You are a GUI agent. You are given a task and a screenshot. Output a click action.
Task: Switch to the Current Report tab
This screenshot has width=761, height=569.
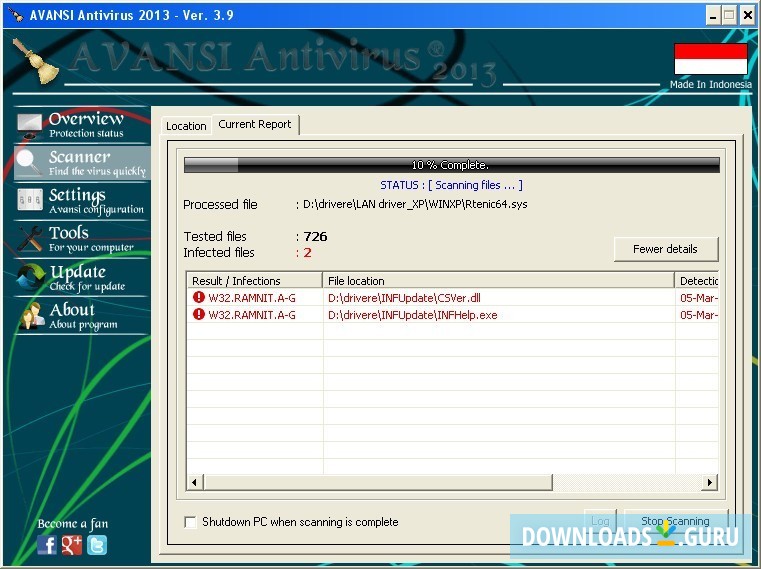[255, 124]
